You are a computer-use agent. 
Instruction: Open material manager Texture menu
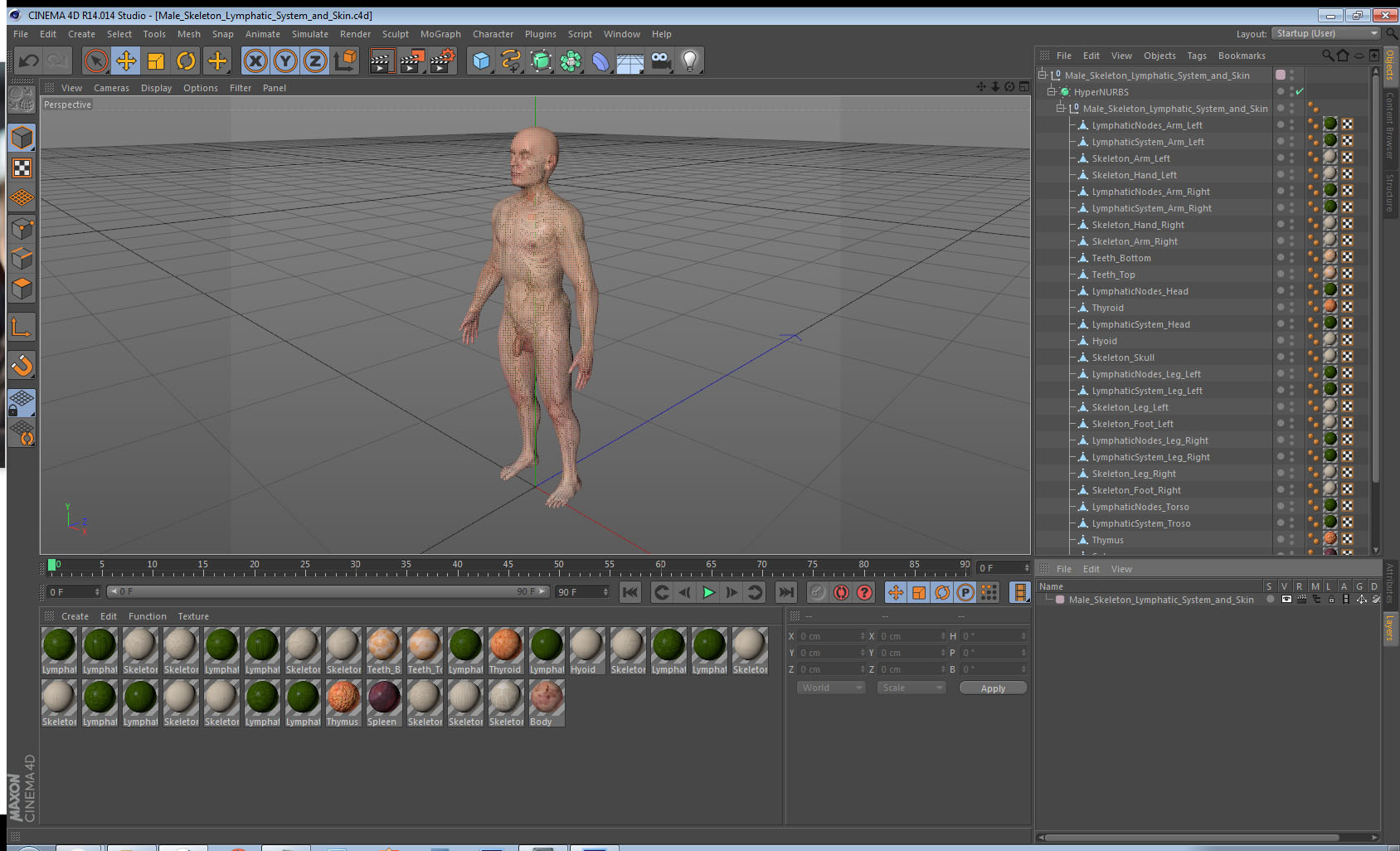coord(193,616)
